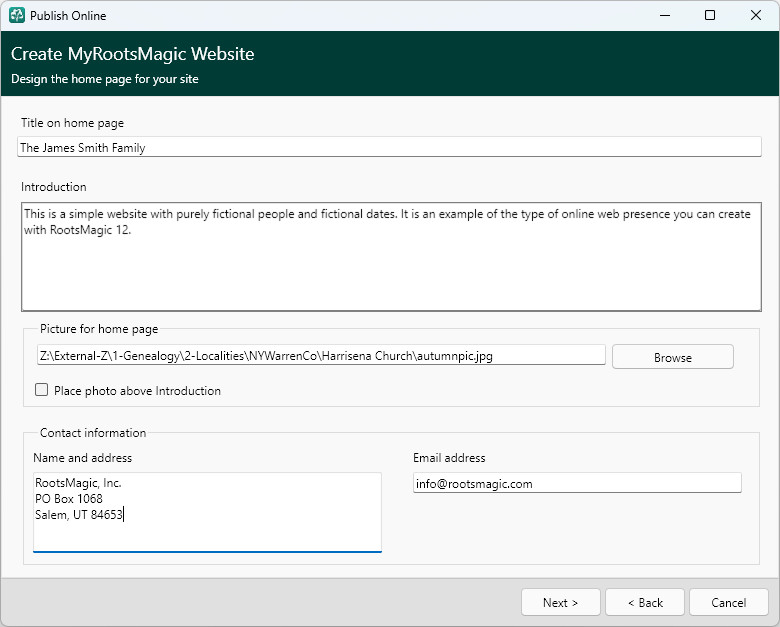This screenshot has width=780, height=627.
Task: Click the 'Create MyRootsMagic Website' heading
Action: click(x=132, y=54)
